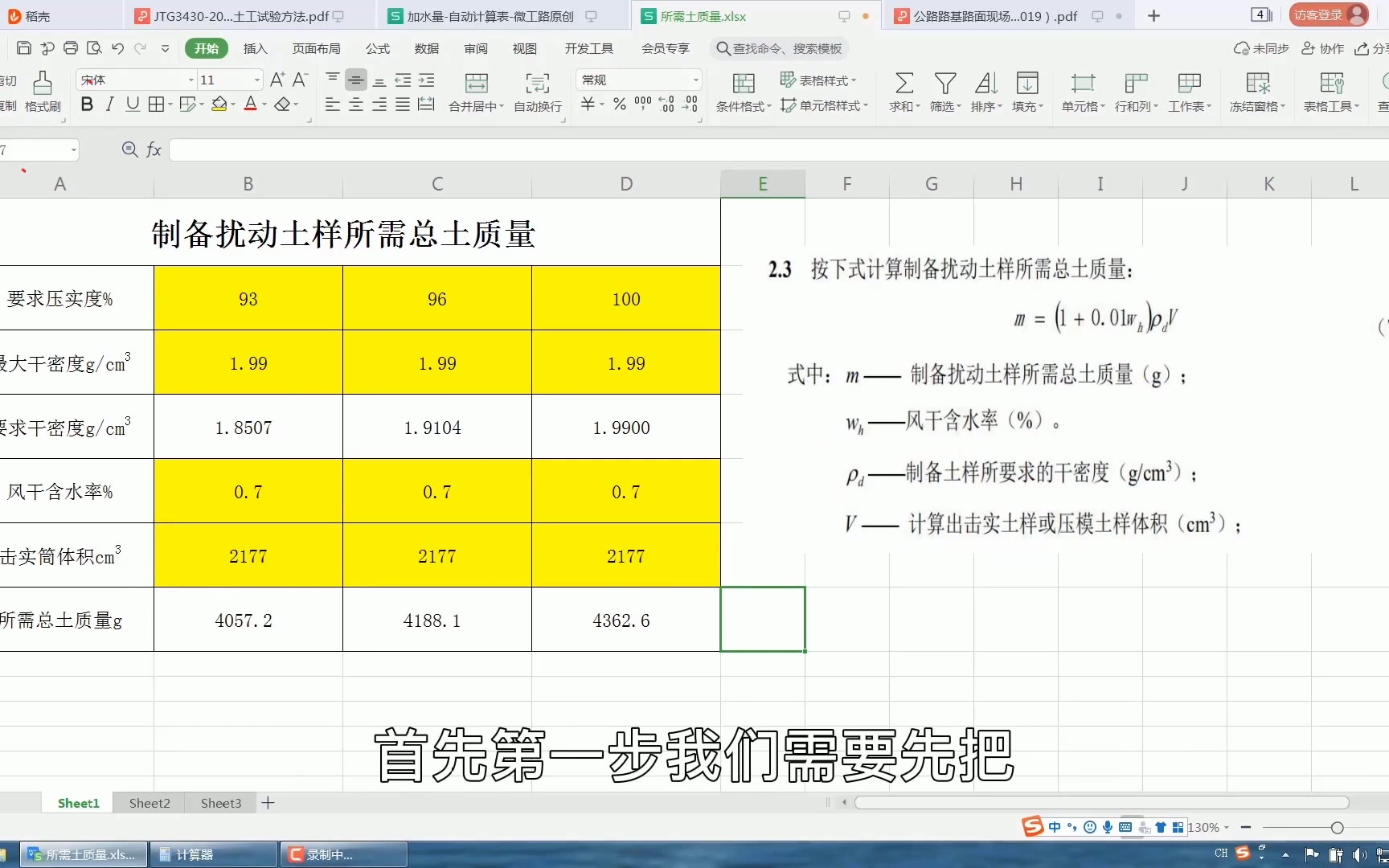The image size is (1389, 868).
Task: Apply italic formatting icon
Action: pyautogui.click(x=110, y=104)
